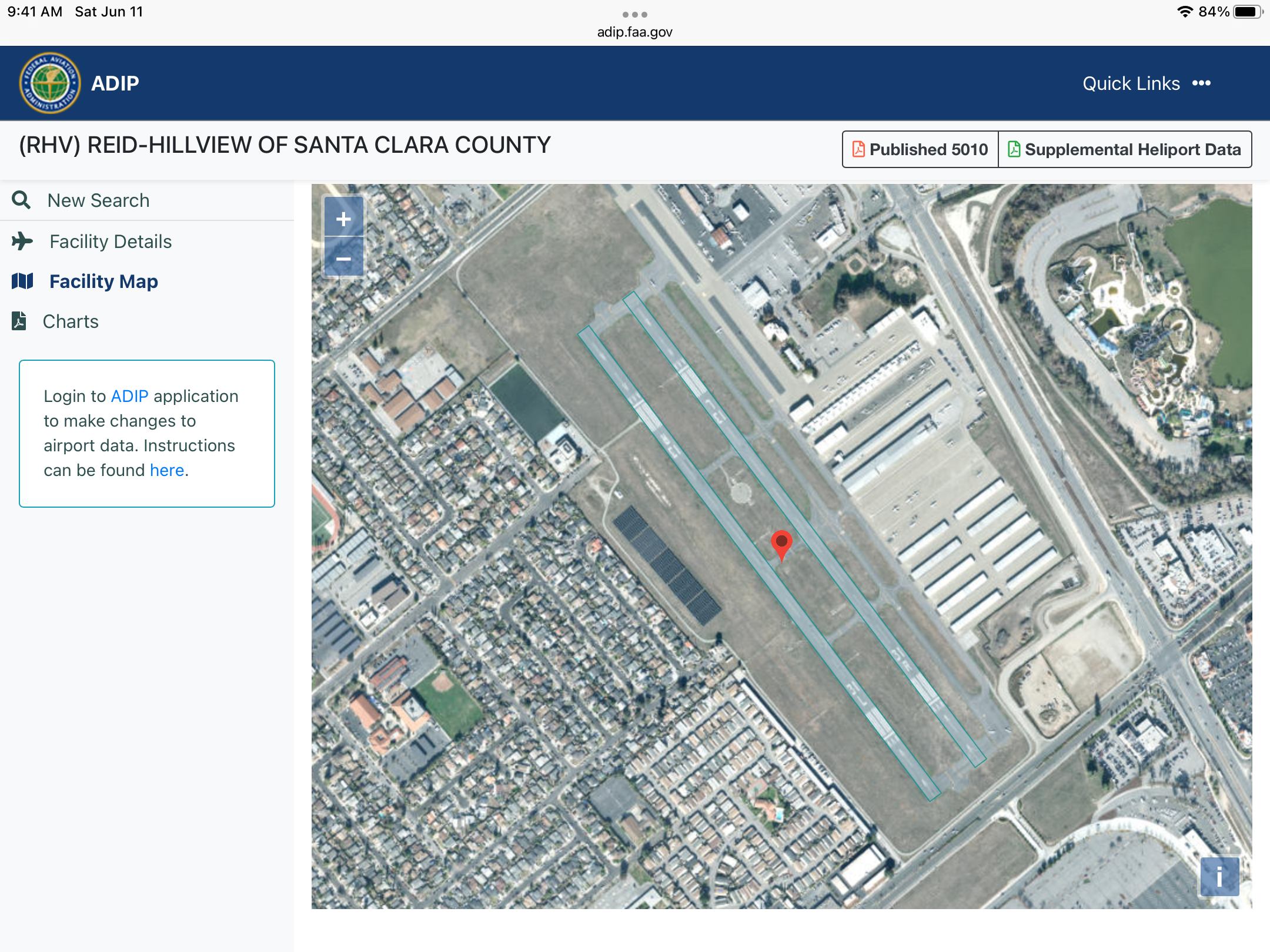The image size is (1270, 952).
Task: Tap the three dots above the address bar
Action: (635, 14)
